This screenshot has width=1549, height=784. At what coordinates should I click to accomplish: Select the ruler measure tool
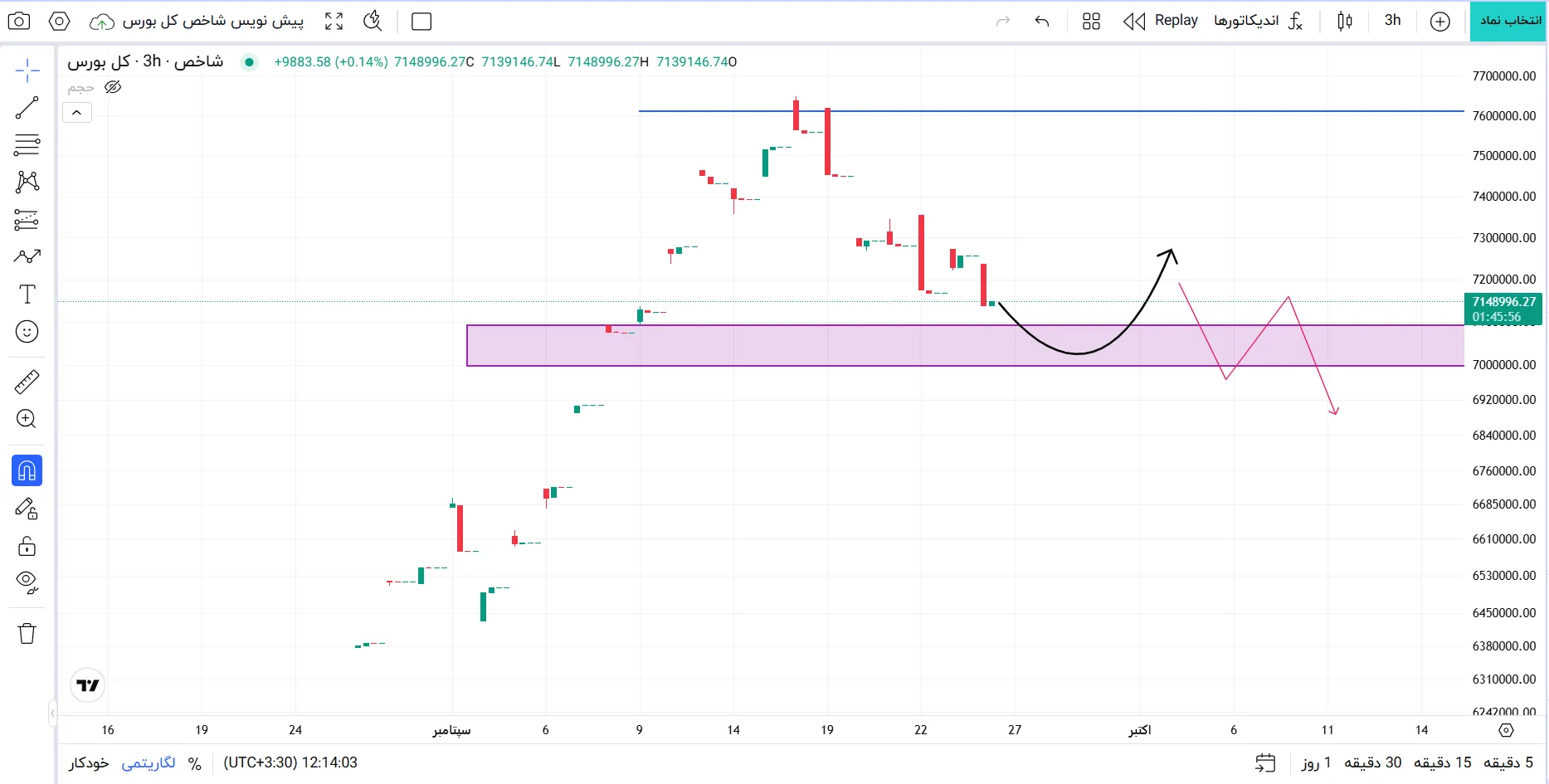[x=27, y=382]
